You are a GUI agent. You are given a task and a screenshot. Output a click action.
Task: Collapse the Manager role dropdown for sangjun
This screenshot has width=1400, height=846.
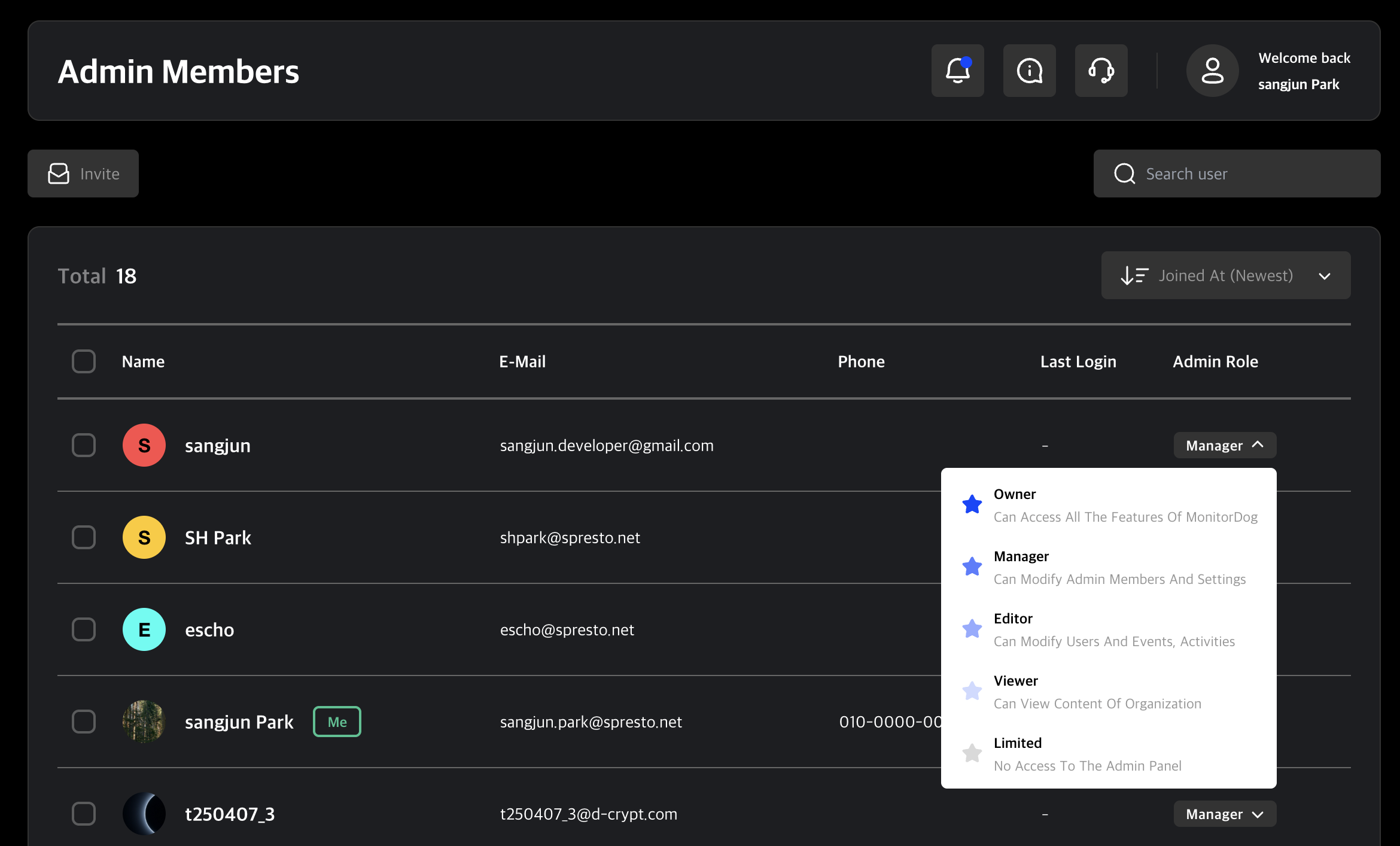click(1224, 445)
